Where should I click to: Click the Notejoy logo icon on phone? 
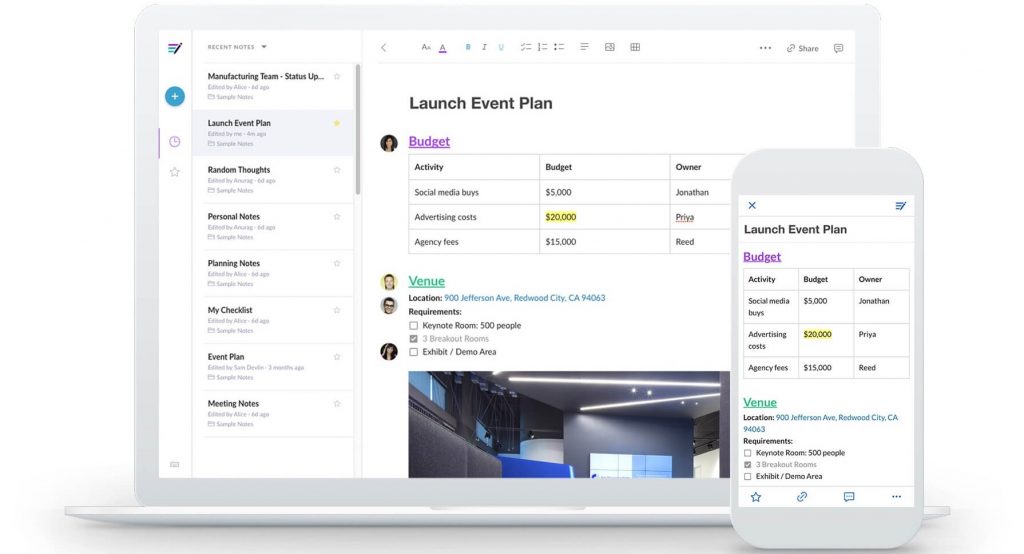(x=901, y=206)
